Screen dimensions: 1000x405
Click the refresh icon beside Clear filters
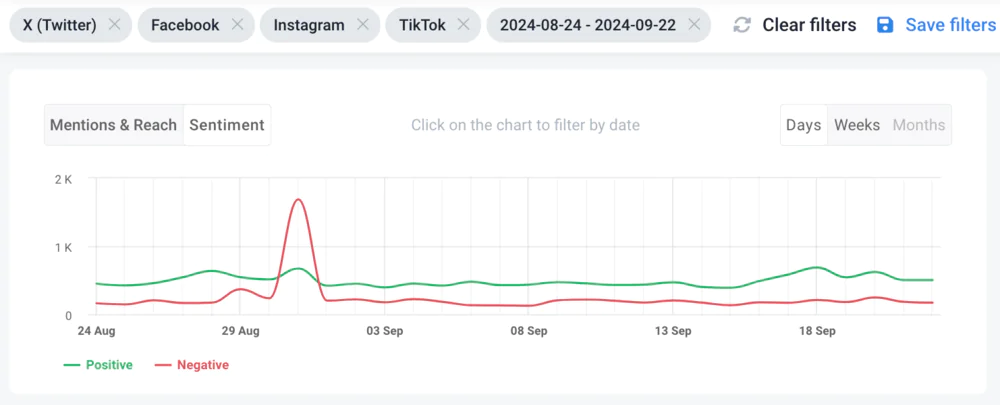pos(742,25)
